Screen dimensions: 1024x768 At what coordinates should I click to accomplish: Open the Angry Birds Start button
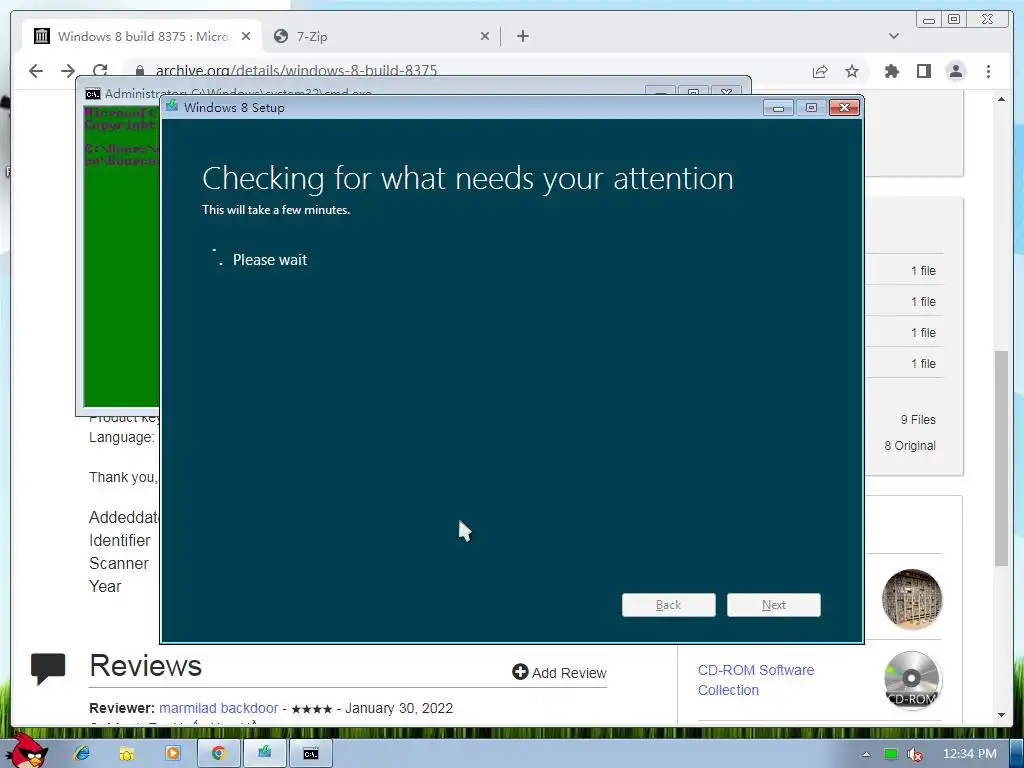pos(26,750)
